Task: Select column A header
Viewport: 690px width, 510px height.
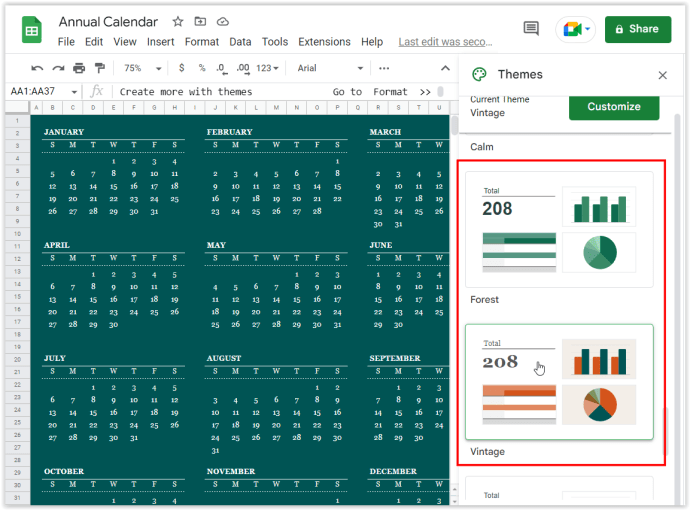Action: [36, 107]
